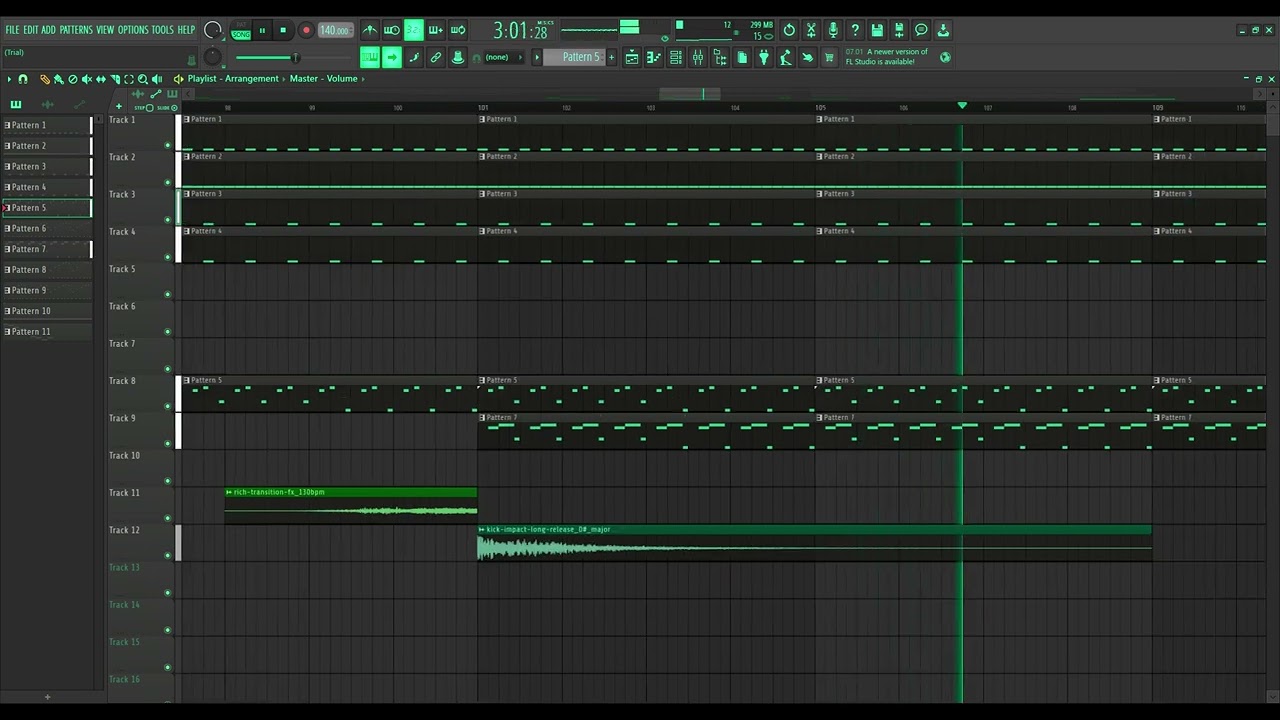Open the PATTERNS menu

click(x=76, y=30)
